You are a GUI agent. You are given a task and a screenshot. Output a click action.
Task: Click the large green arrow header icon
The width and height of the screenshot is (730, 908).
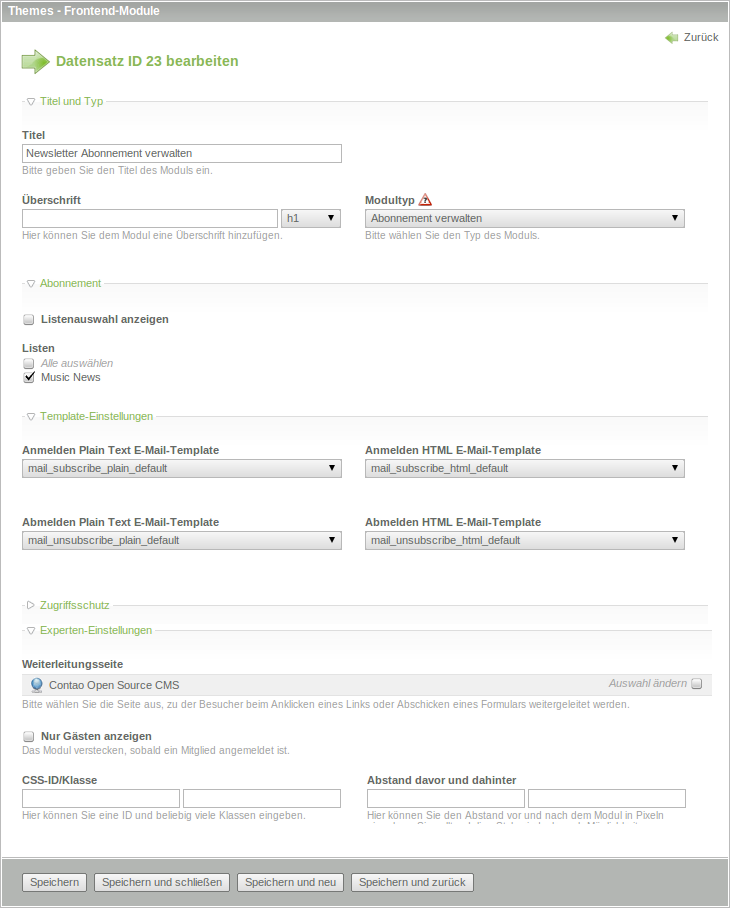tap(35, 62)
